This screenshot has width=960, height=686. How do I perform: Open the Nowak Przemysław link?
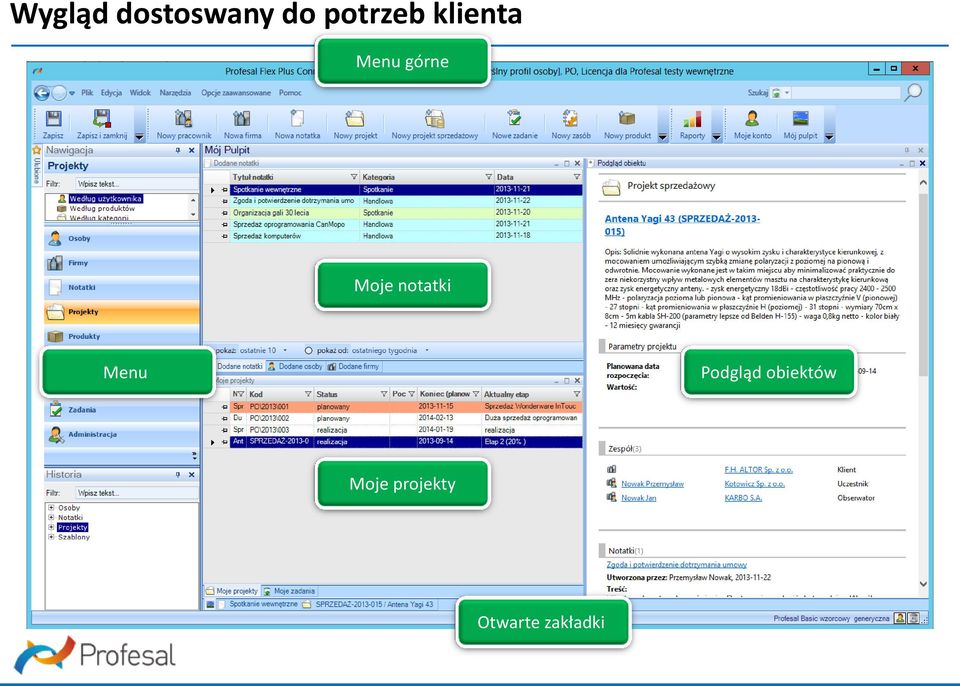pyautogui.click(x=653, y=484)
